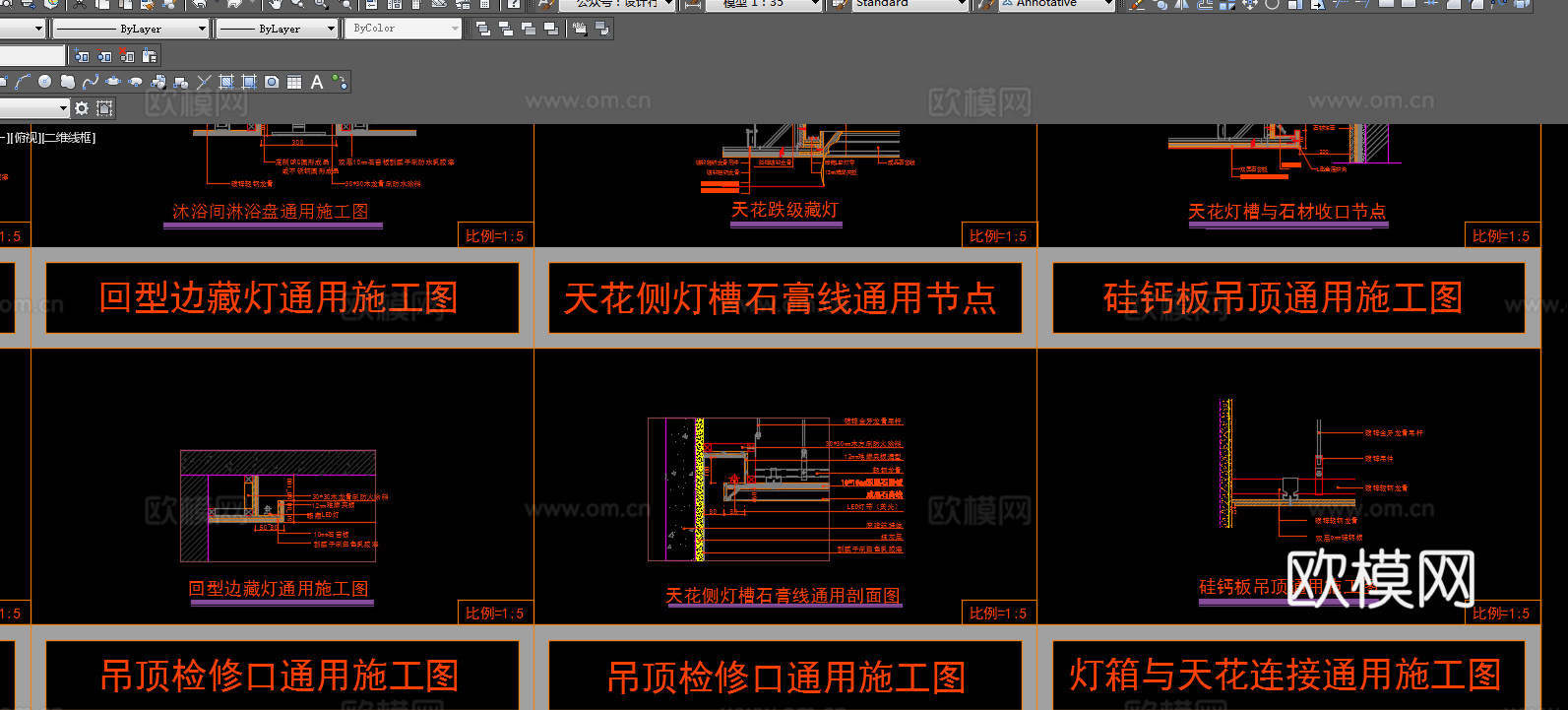Select the Ellipse Arc tool
Image resolution: width=1568 pixels, height=710 pixels.
(x=135, y=82)
